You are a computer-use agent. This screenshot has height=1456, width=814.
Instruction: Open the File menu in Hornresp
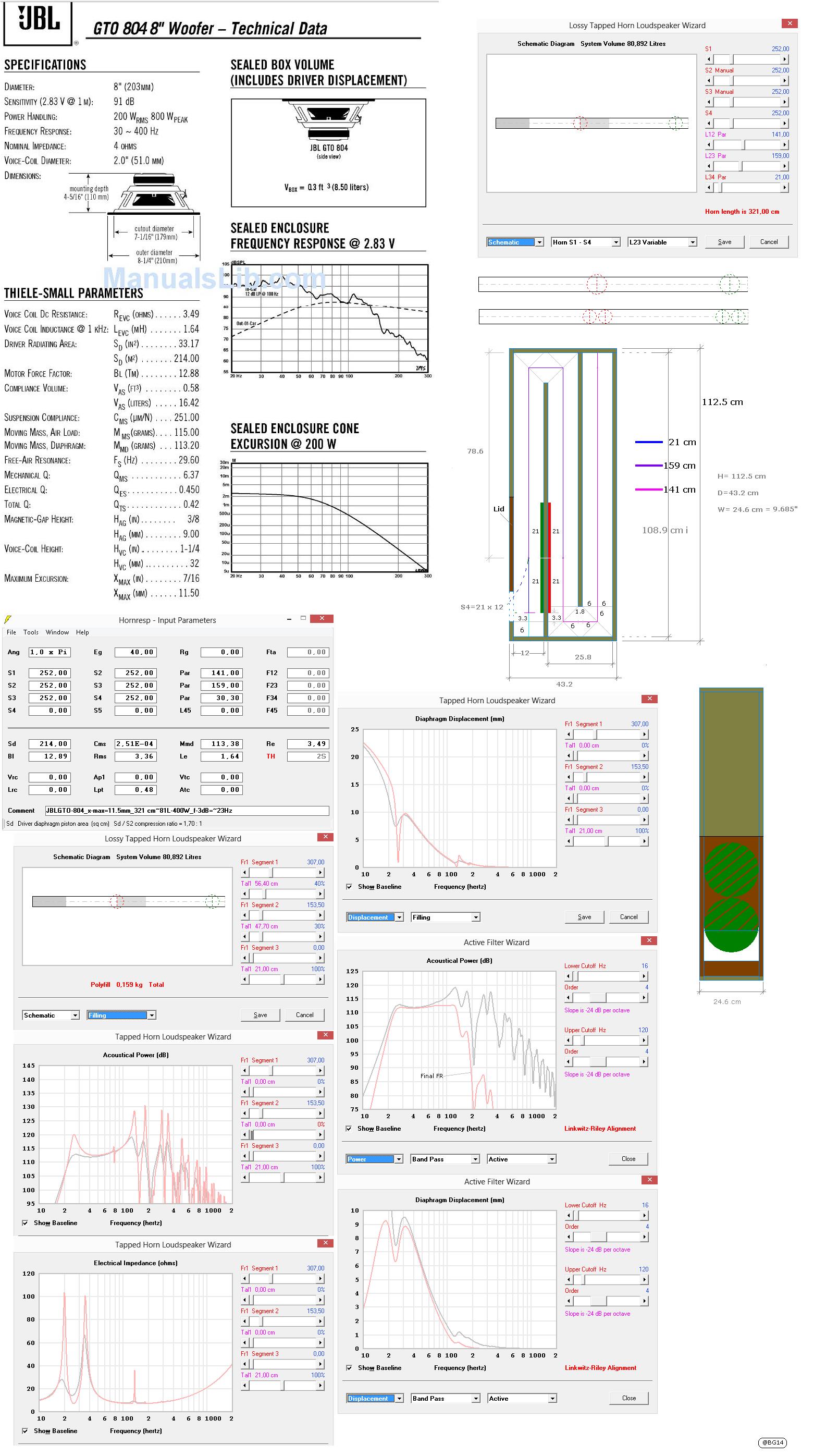11,632
